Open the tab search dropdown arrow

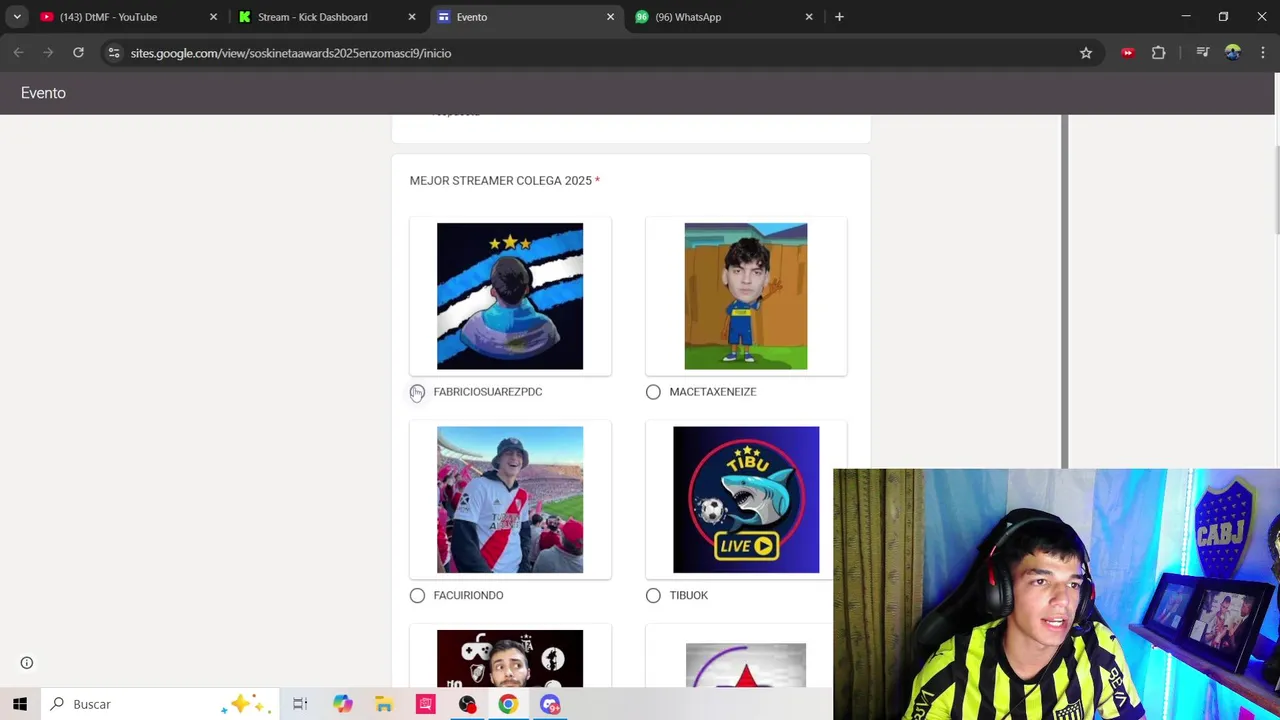(17, 17)
